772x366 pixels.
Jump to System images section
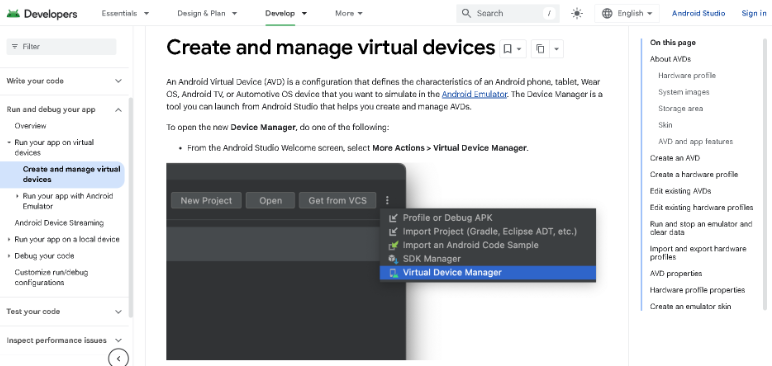[684, 92]
